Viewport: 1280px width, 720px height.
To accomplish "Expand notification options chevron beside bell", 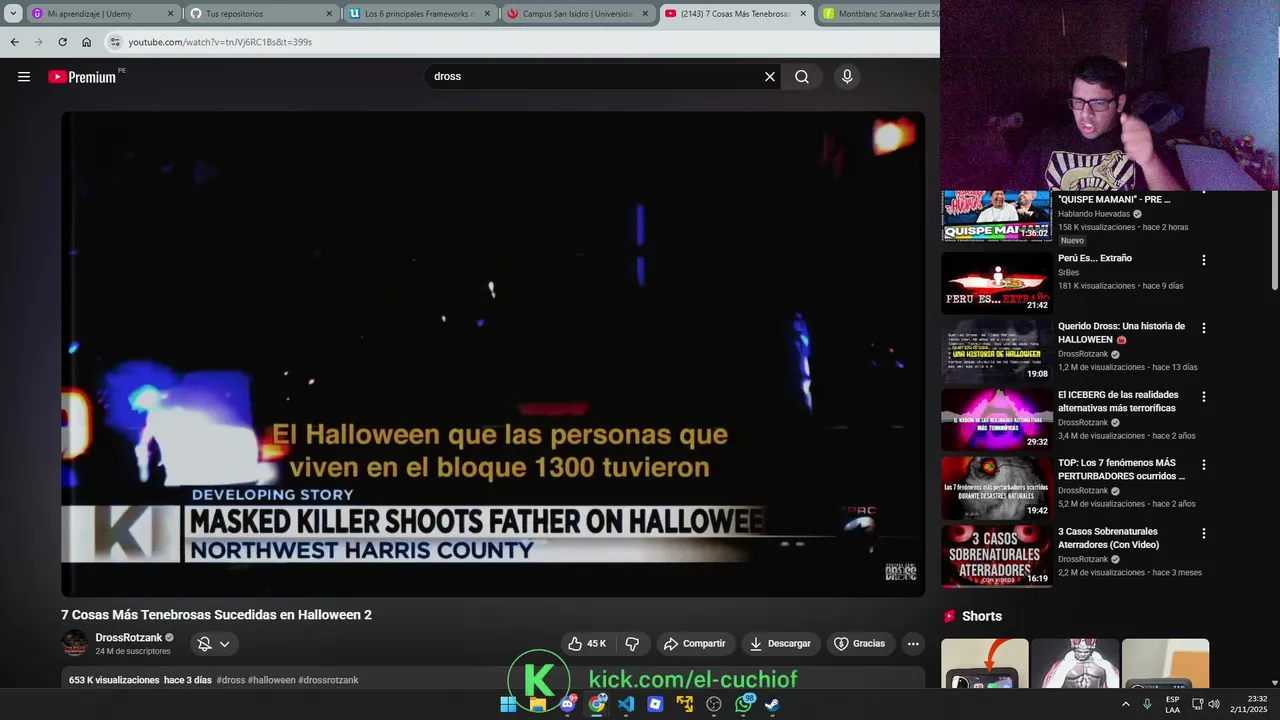I will coord(225,644).
